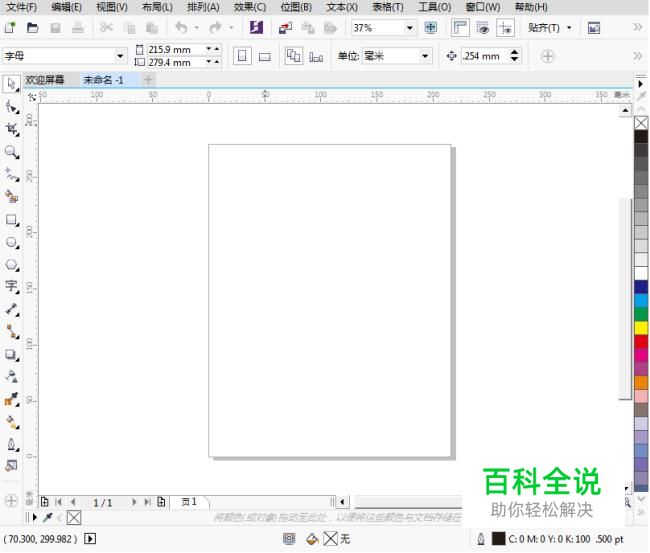Switch to the 未命名 -1 document tab
Screen dimensions: 650x553
[103, 80]
